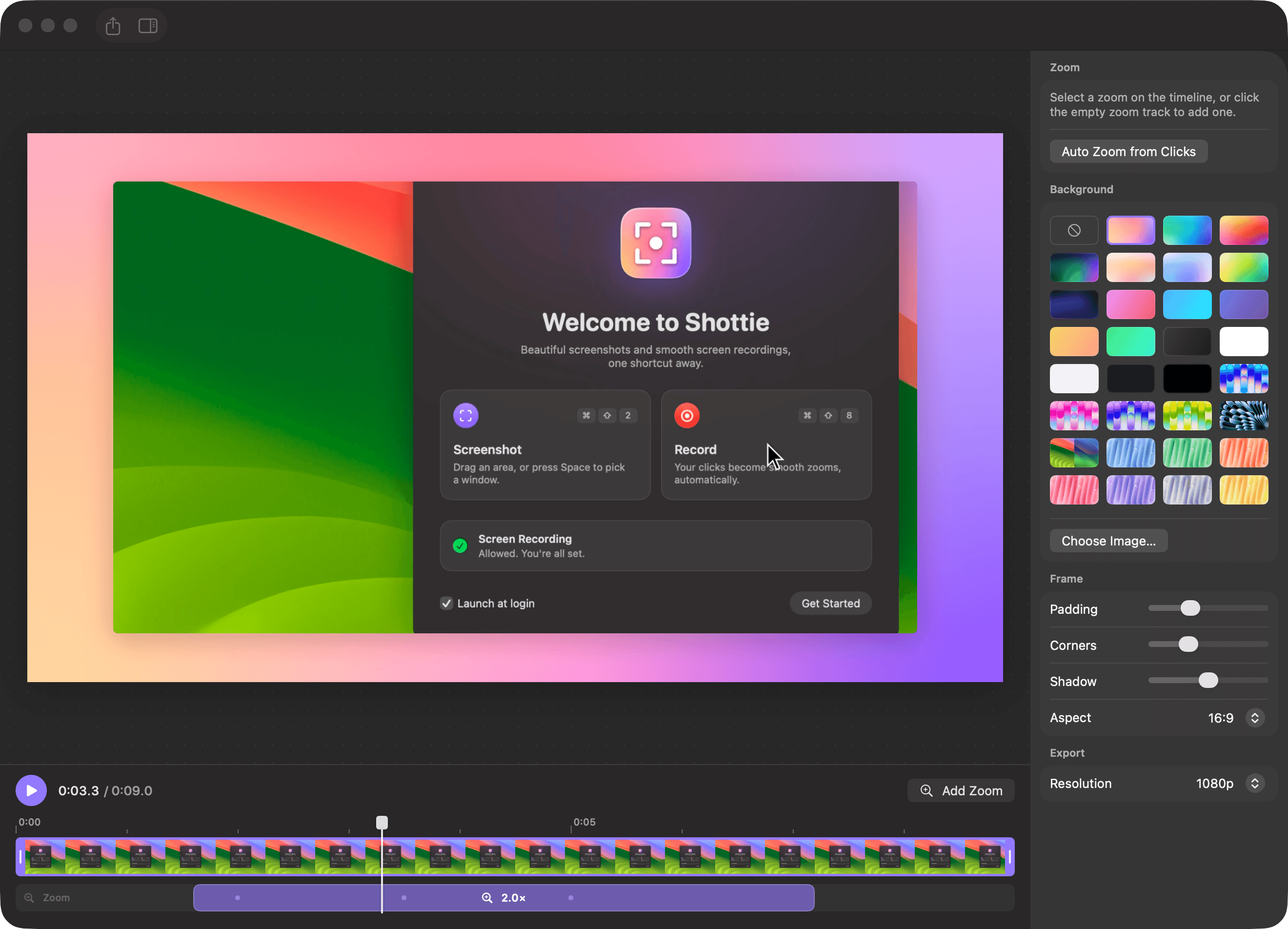Click the share/export icon in the title bar
The width and height of the screenshot is (1288, 929).
113,25
